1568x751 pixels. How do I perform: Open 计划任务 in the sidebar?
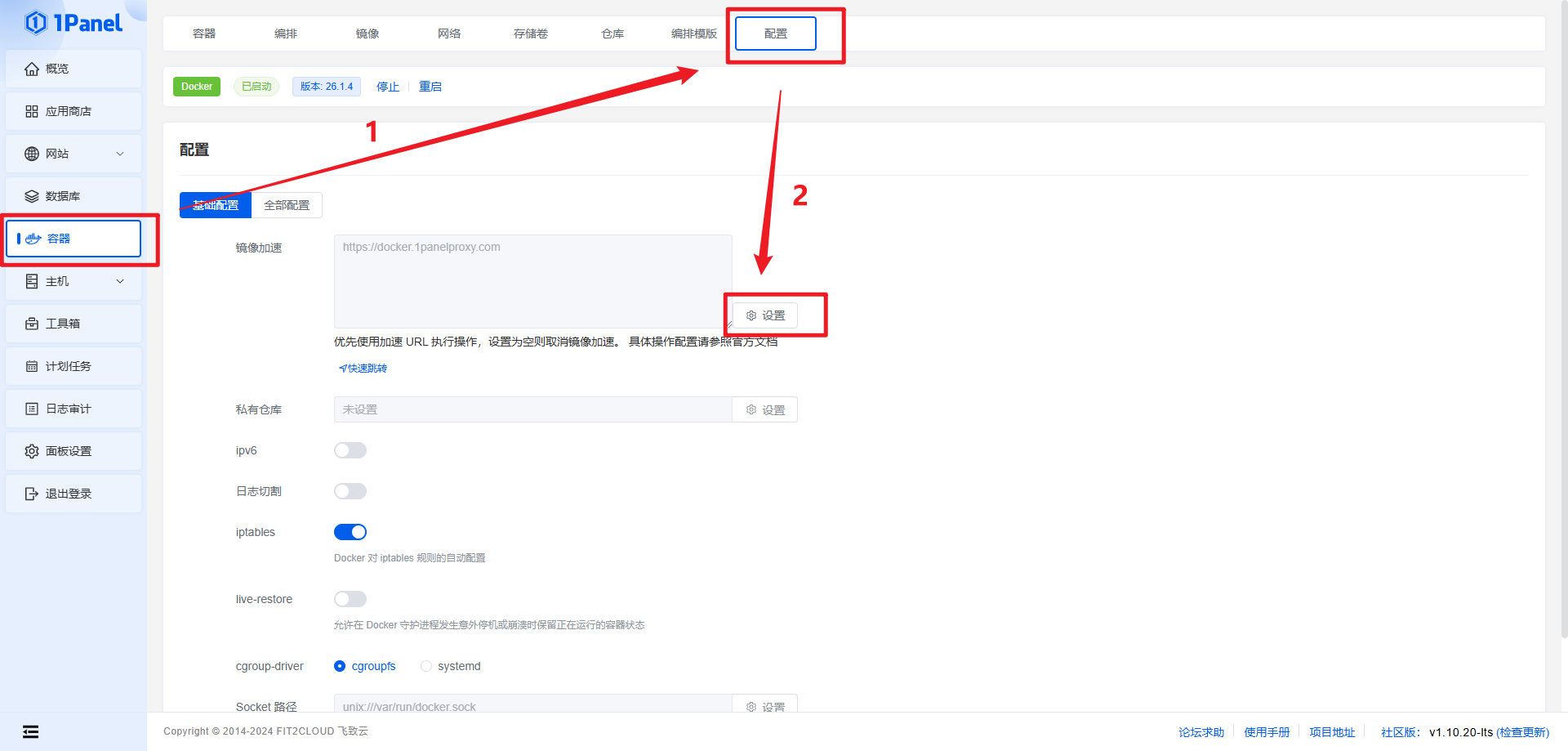[73, 366]
